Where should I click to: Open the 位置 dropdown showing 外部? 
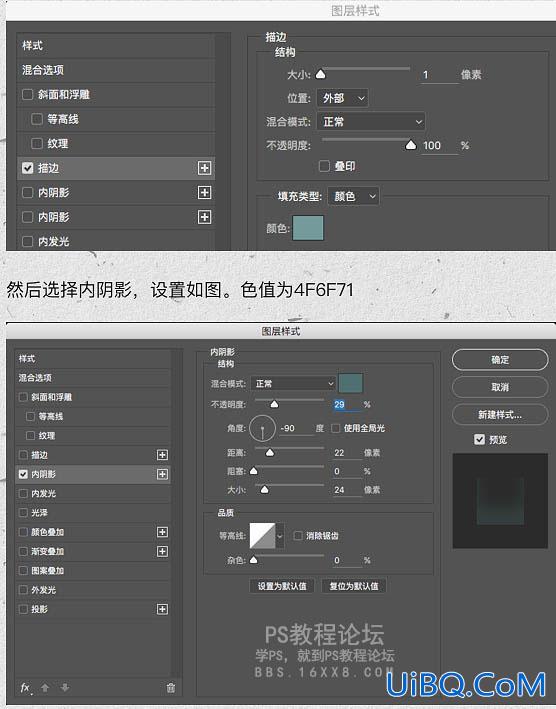coord(343,98)
